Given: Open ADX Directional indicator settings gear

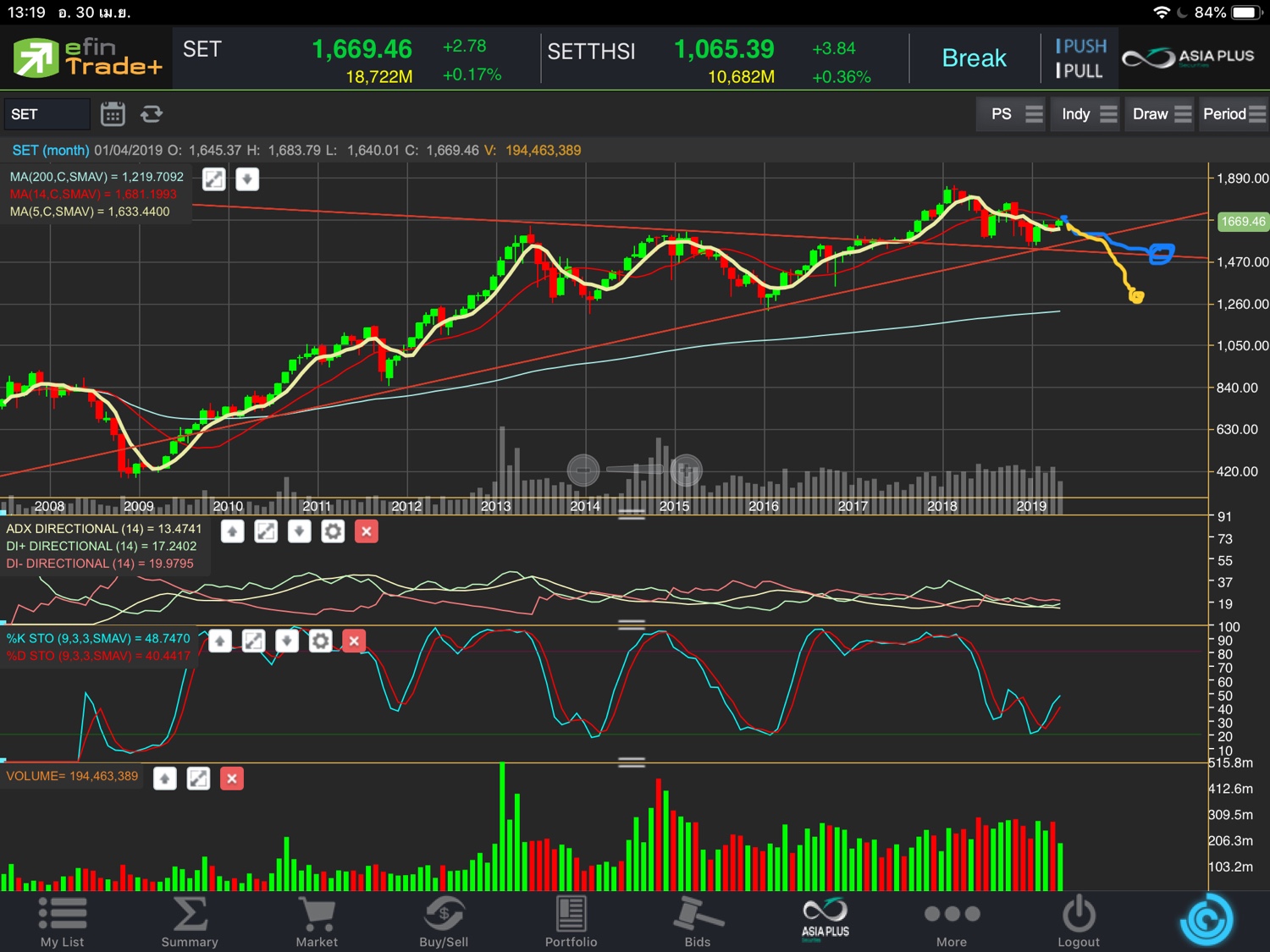Looking at the screenshot, I should tap(333, 531).
